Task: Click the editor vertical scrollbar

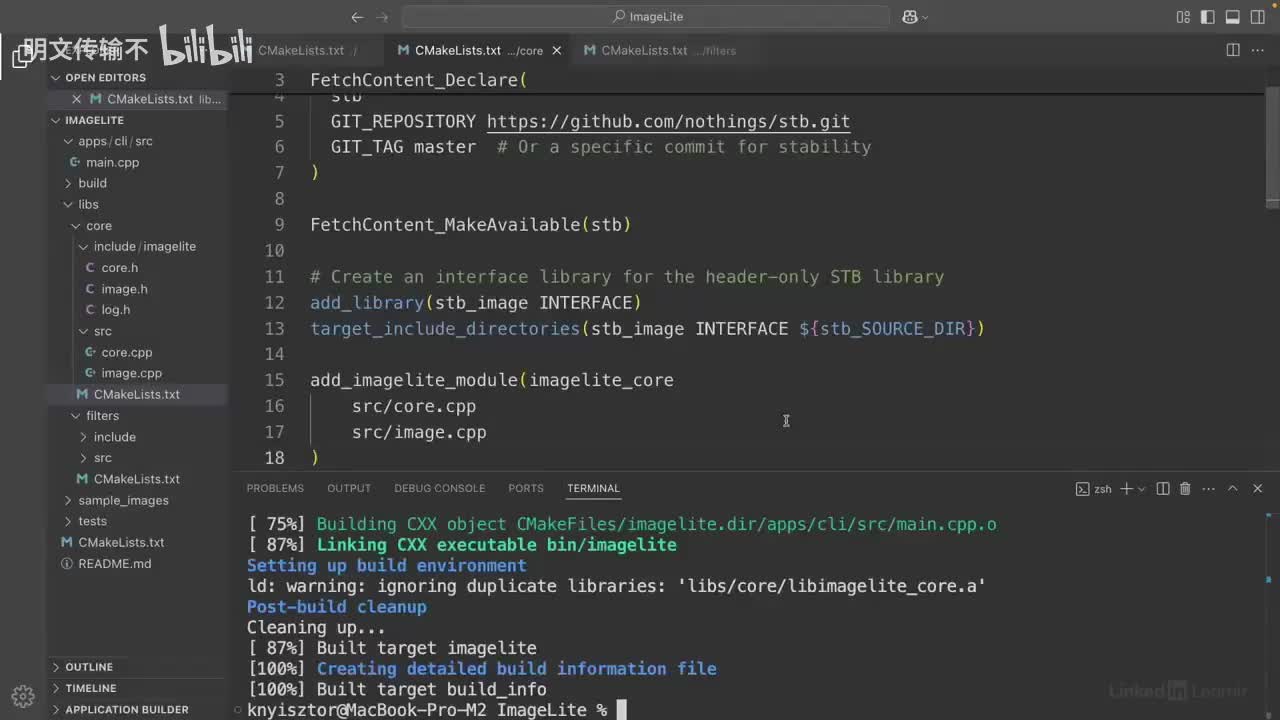Action: pos(1272,150)
